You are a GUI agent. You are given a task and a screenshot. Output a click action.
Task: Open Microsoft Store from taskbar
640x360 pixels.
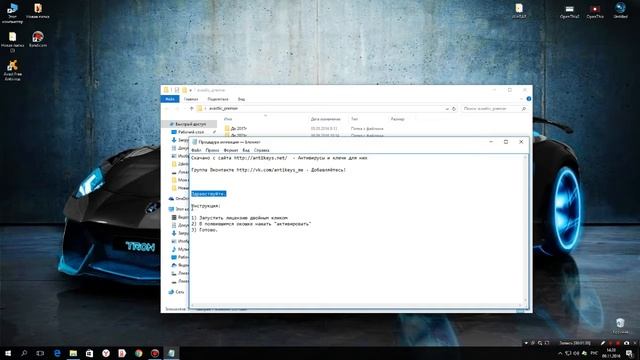coord(89,353)
